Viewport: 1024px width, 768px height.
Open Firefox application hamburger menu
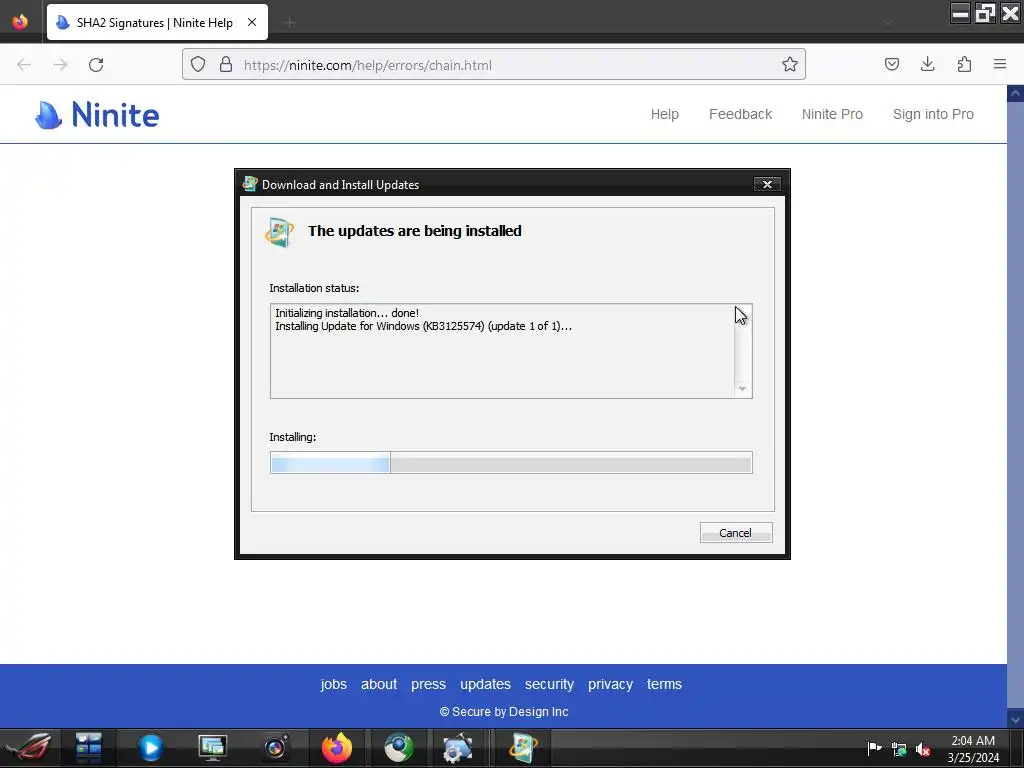(1000, 65)
